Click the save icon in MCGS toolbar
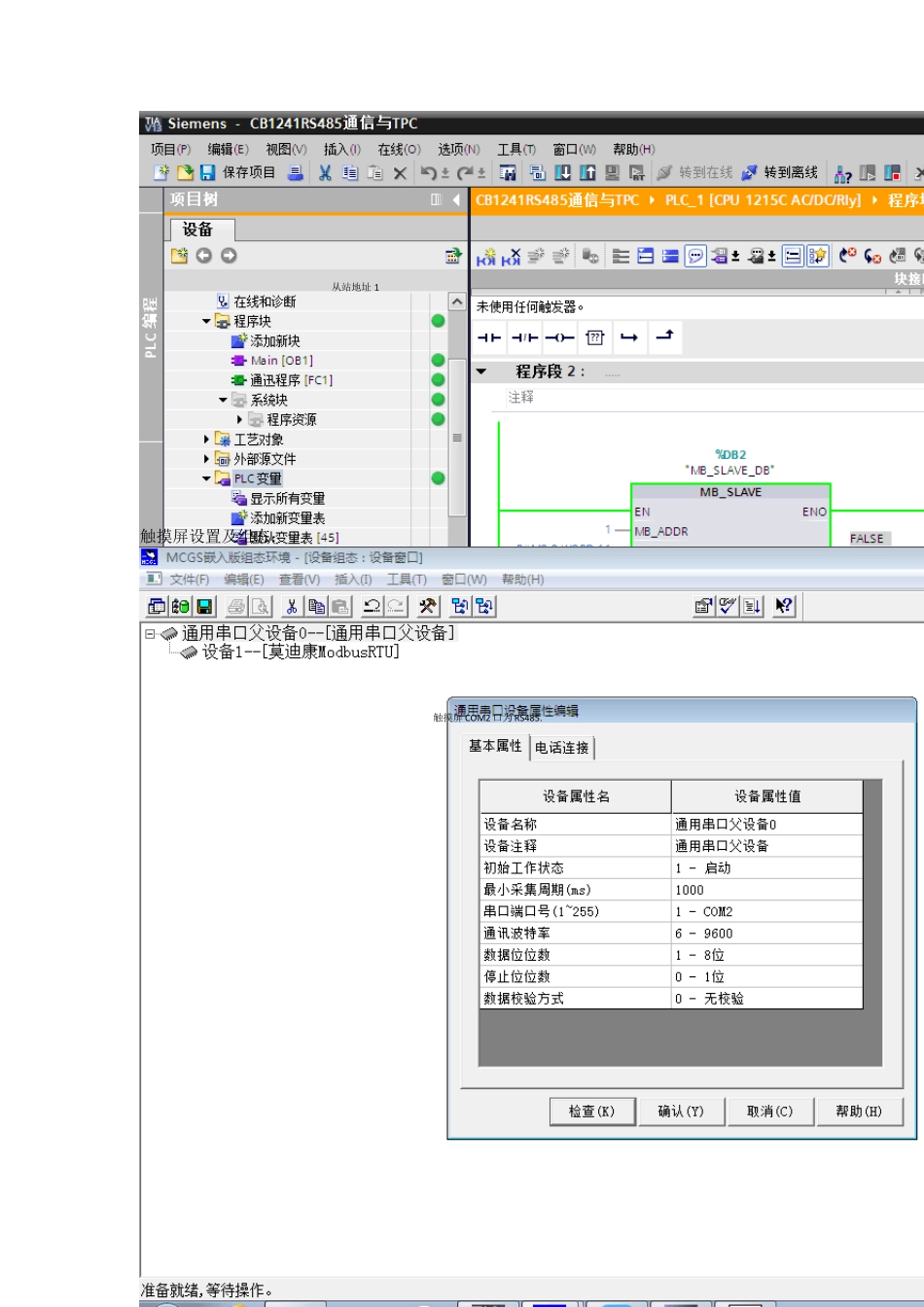The height and width of the screenshot is (1307, 924). [205, 606]
